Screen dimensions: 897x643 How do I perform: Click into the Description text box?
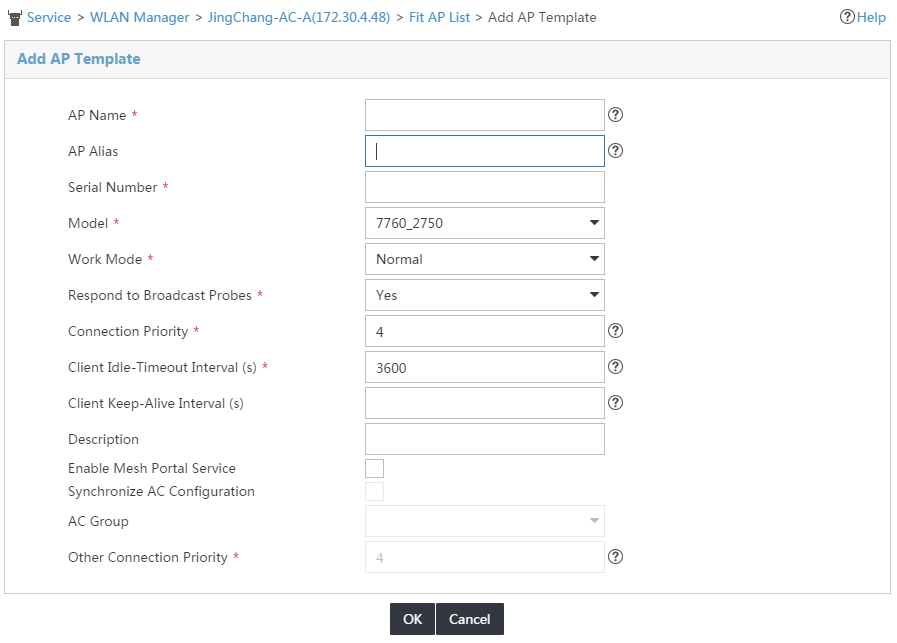coord(485,439)
